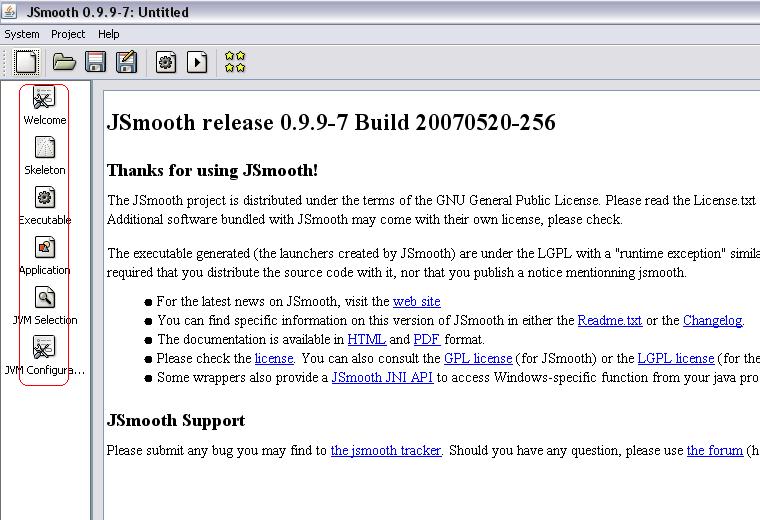Click the GPL license link
Screen dimensions: 760x520
tap(478, 359)
